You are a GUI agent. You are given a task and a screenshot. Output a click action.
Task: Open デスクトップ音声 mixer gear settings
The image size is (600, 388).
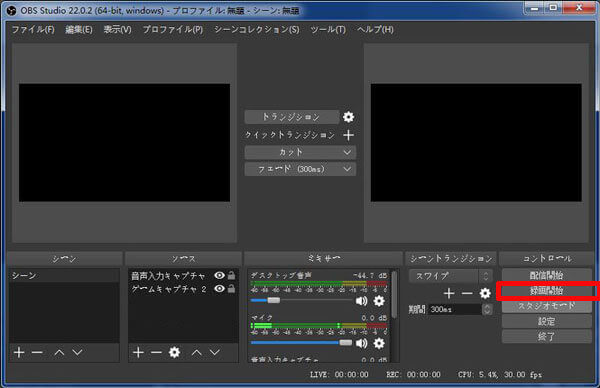tap(379, 301)
